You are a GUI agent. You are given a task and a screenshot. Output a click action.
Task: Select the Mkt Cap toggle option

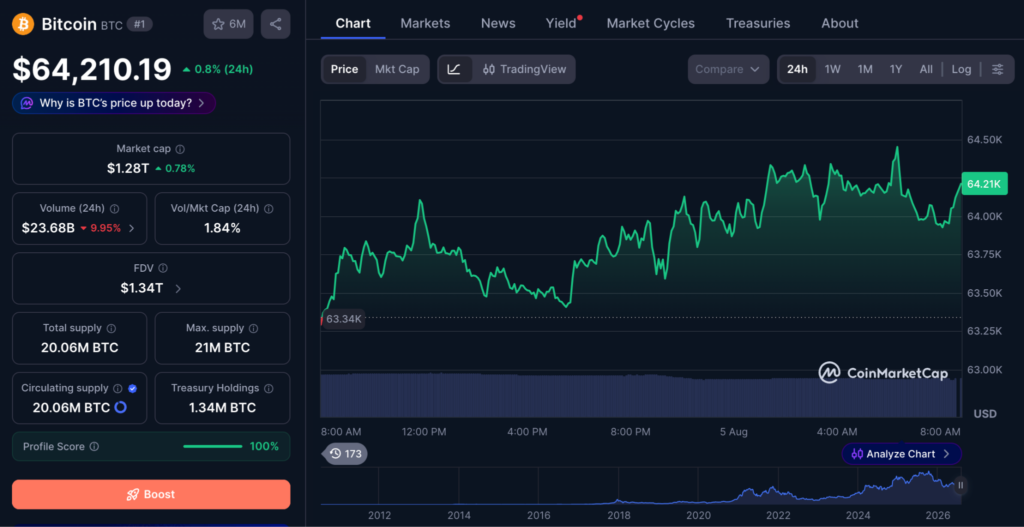(397, 69)
